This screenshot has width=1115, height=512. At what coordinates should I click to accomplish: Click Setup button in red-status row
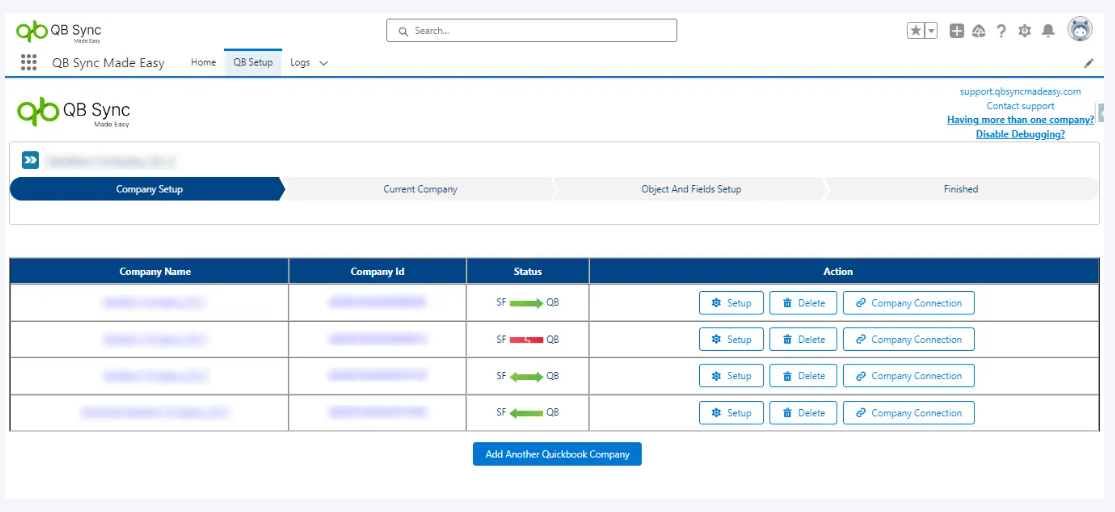(731, 339)
